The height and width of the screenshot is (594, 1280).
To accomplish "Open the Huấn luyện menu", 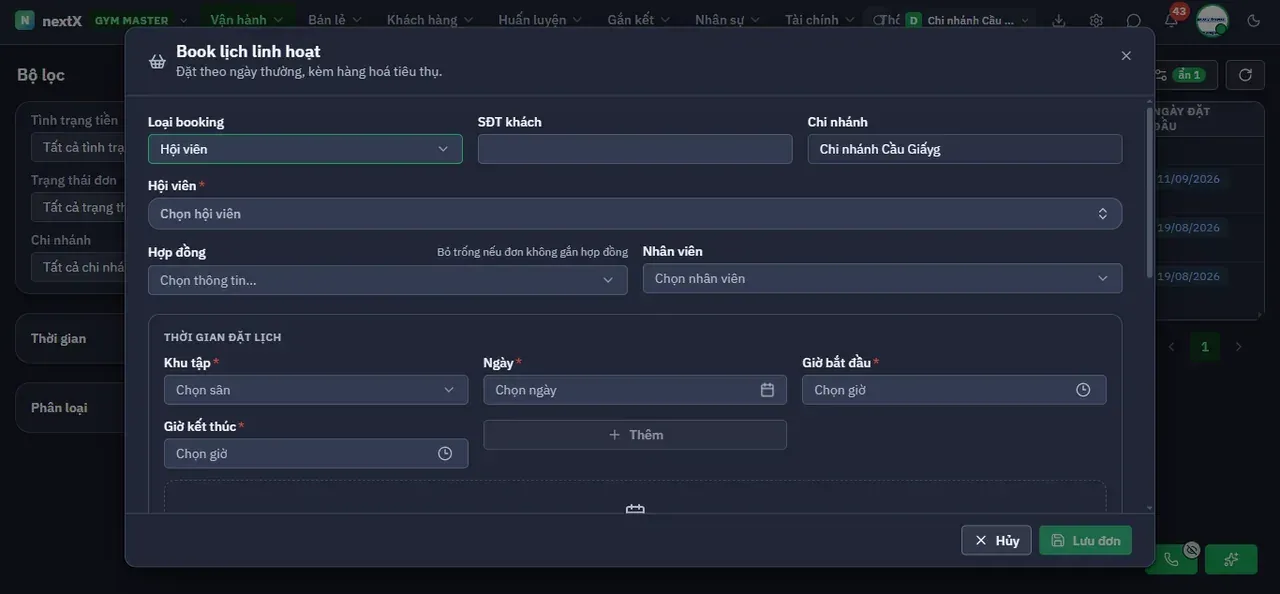I will (x=539, y=20).
